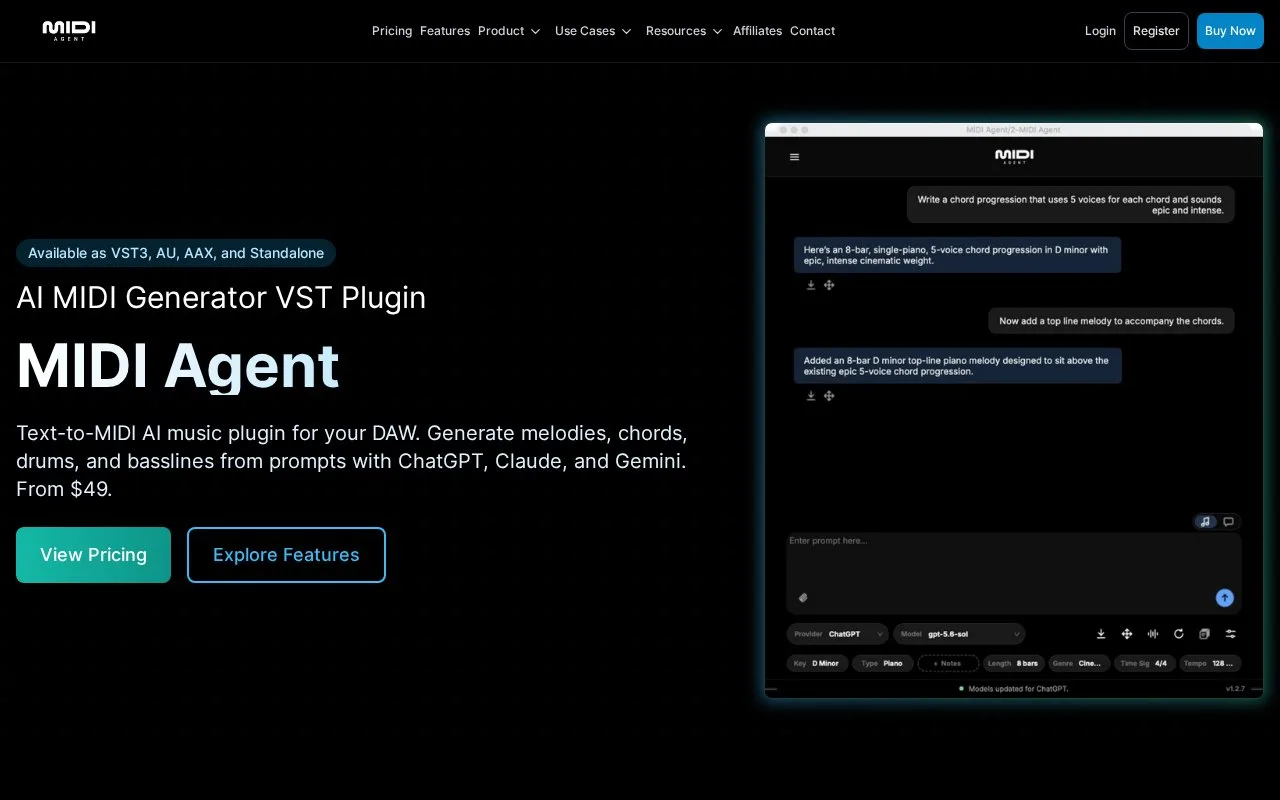1280x800 pixels.
Task: Open the sliders settings icon in plugin toolbar
Action: pyautogui.click(x=1231, y=634)
